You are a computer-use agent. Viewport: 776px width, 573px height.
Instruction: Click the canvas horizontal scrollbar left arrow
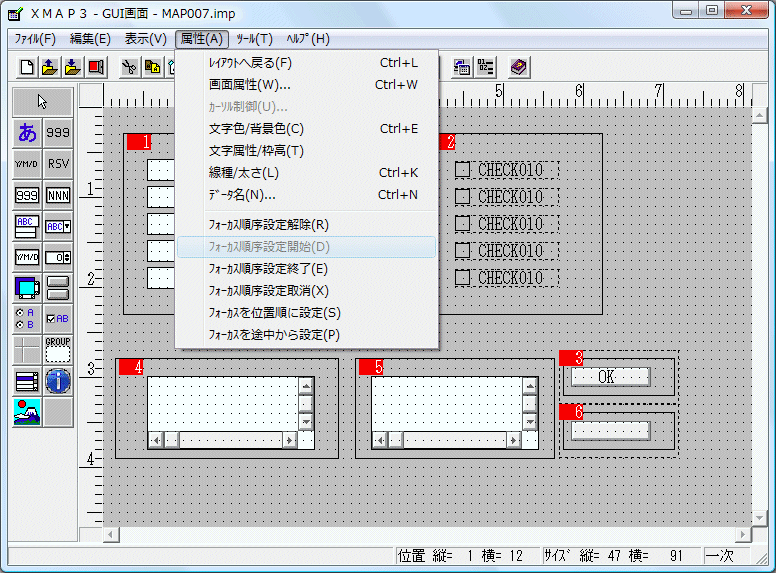pyautogui.click(x=111, y=535)
